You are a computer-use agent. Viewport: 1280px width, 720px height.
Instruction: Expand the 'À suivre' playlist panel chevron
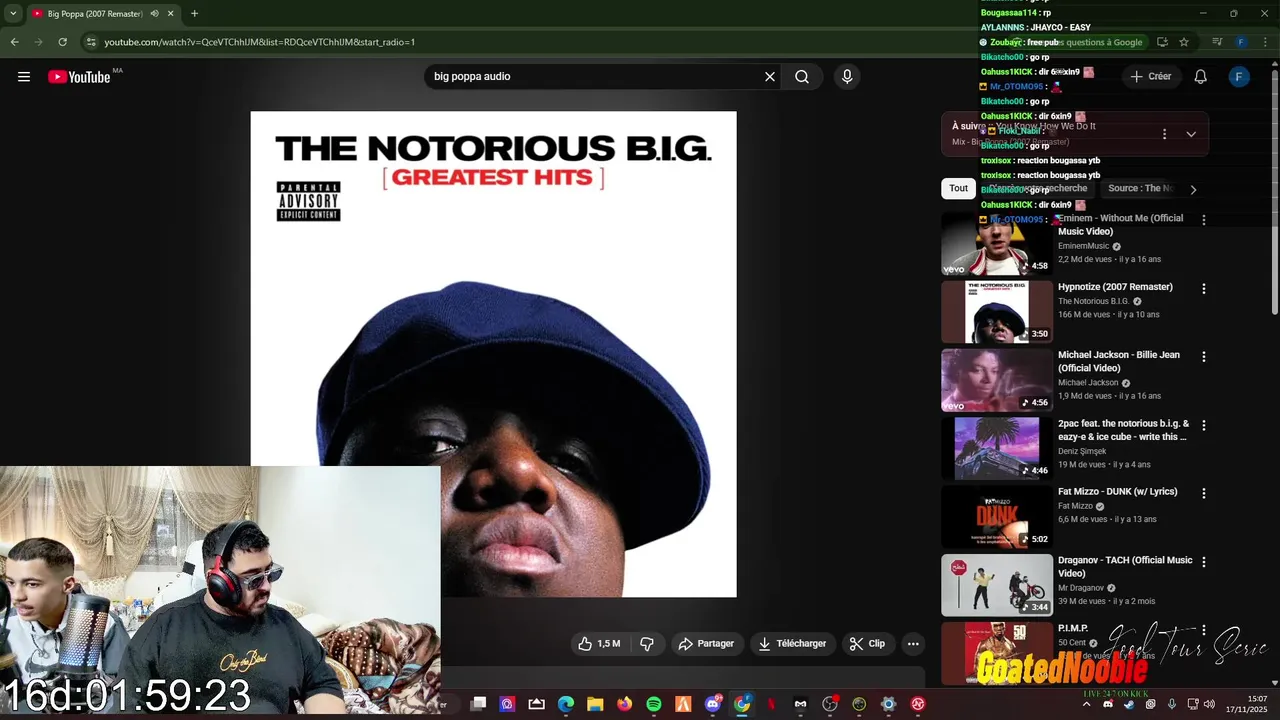click(1191, 134)
